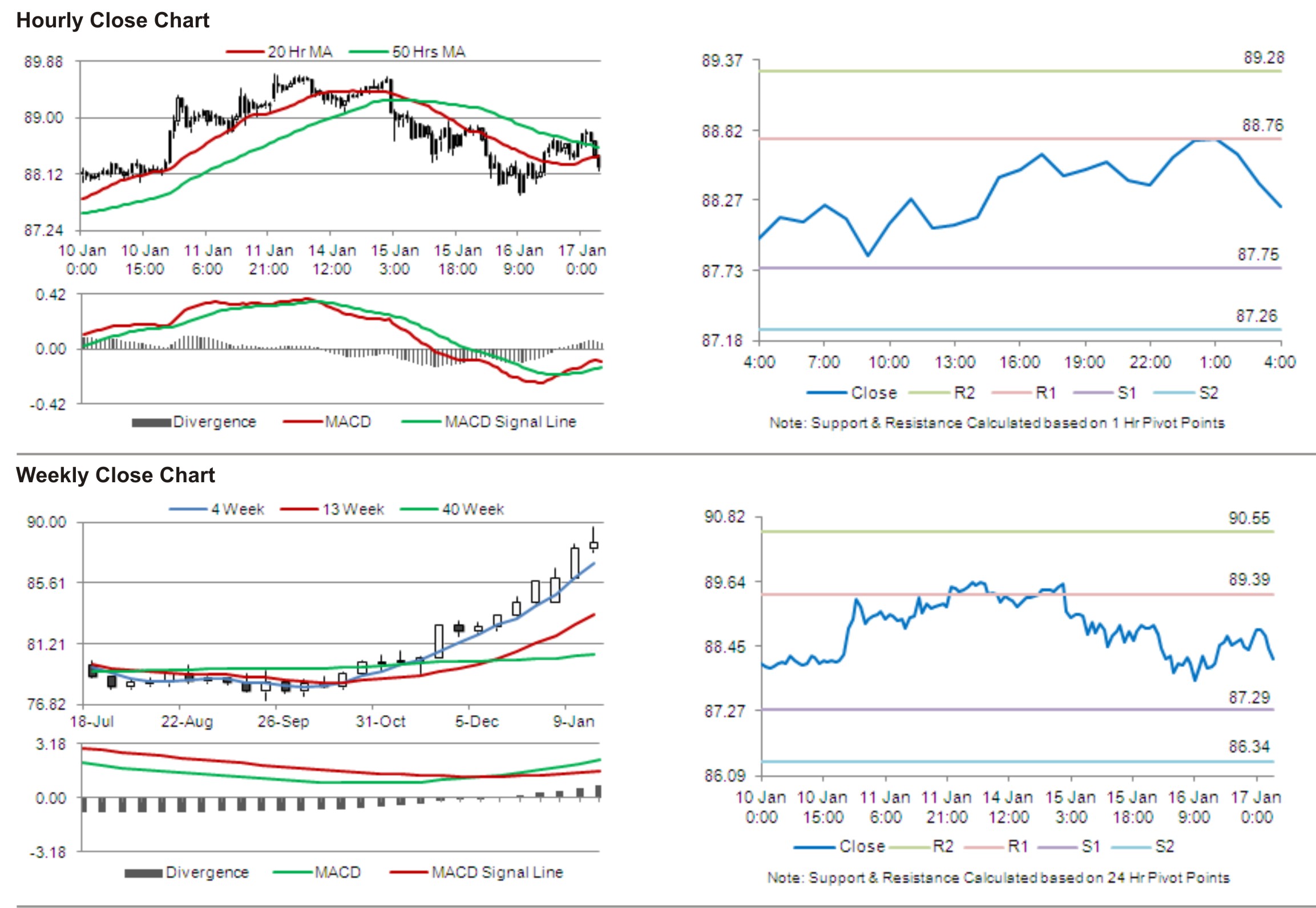Click the 31-Oct x-axis label
Screen dimensions: 1316x908
381,721
